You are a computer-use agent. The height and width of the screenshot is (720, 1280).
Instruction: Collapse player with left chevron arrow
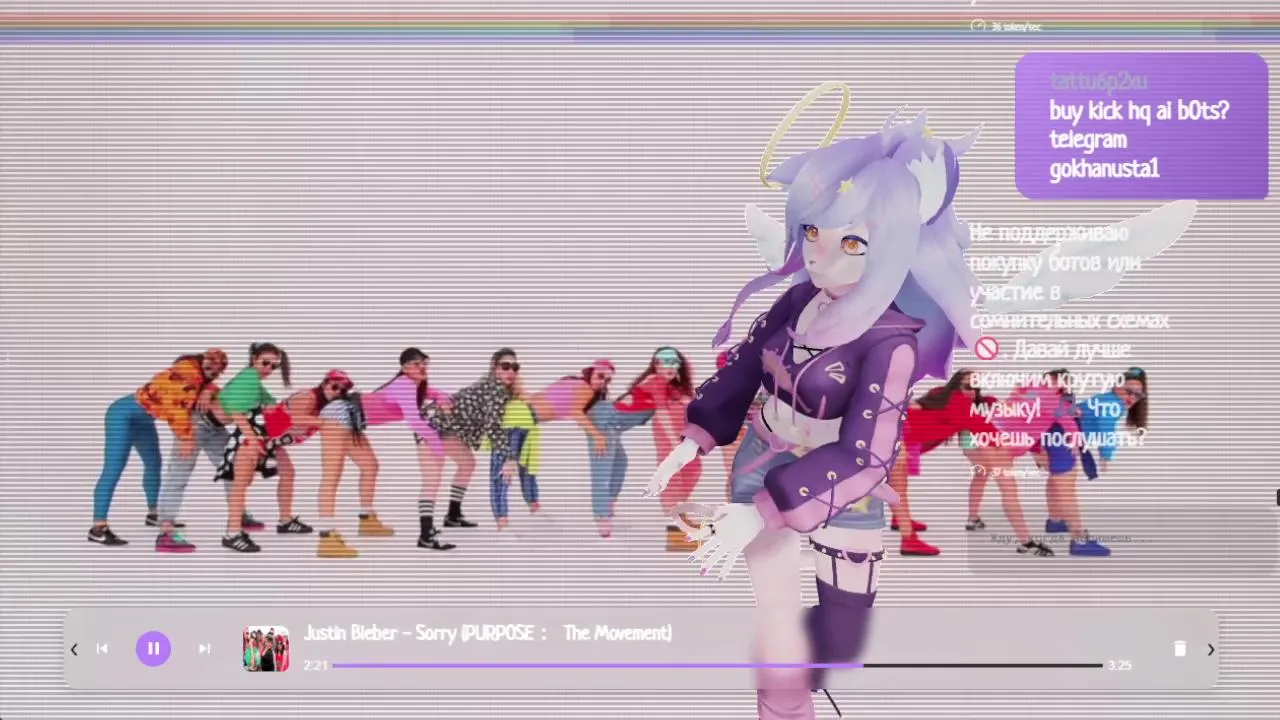click(x=74, y=649)
